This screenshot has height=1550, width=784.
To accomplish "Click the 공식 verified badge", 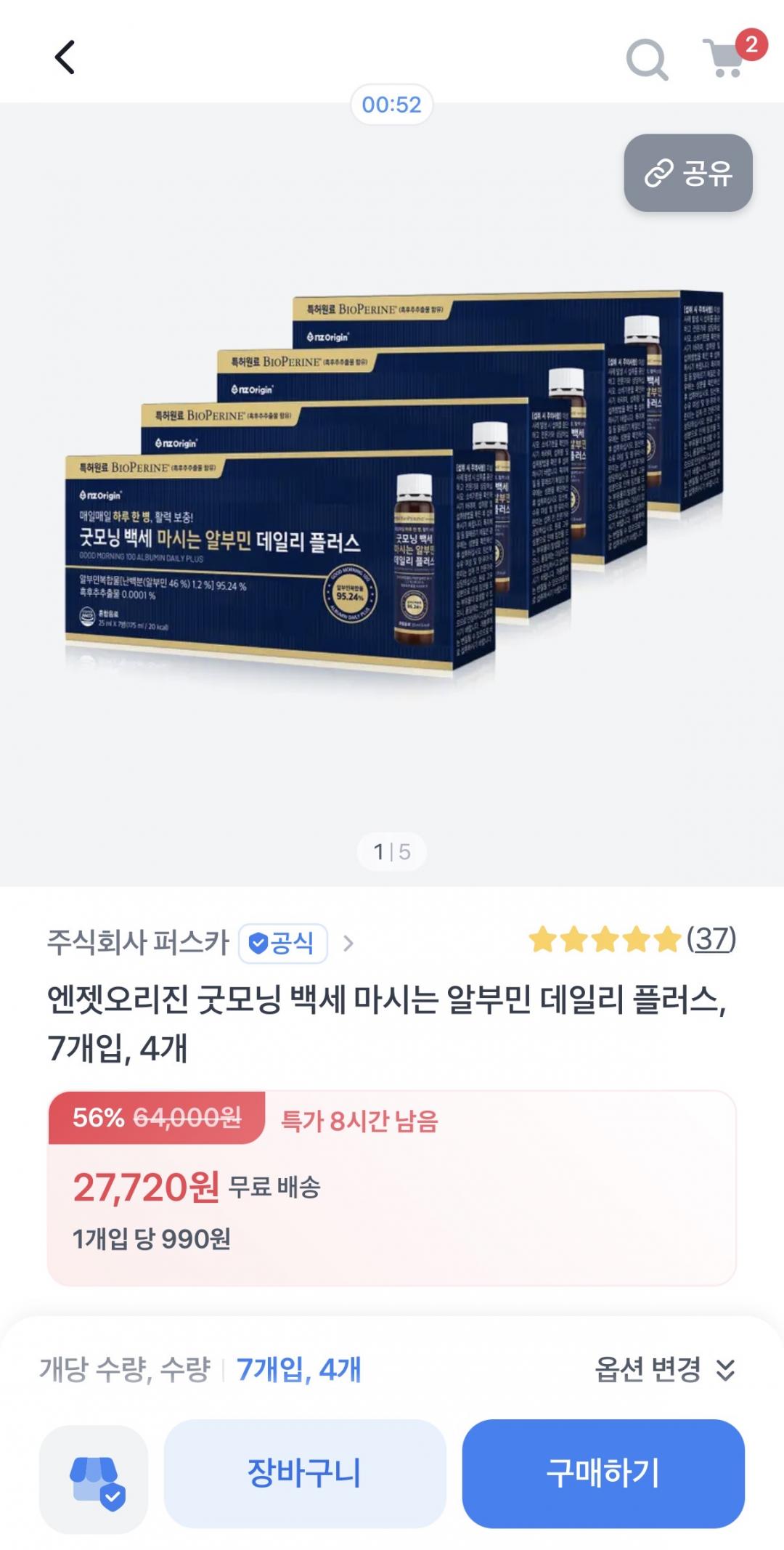I will tap(282, 943).
